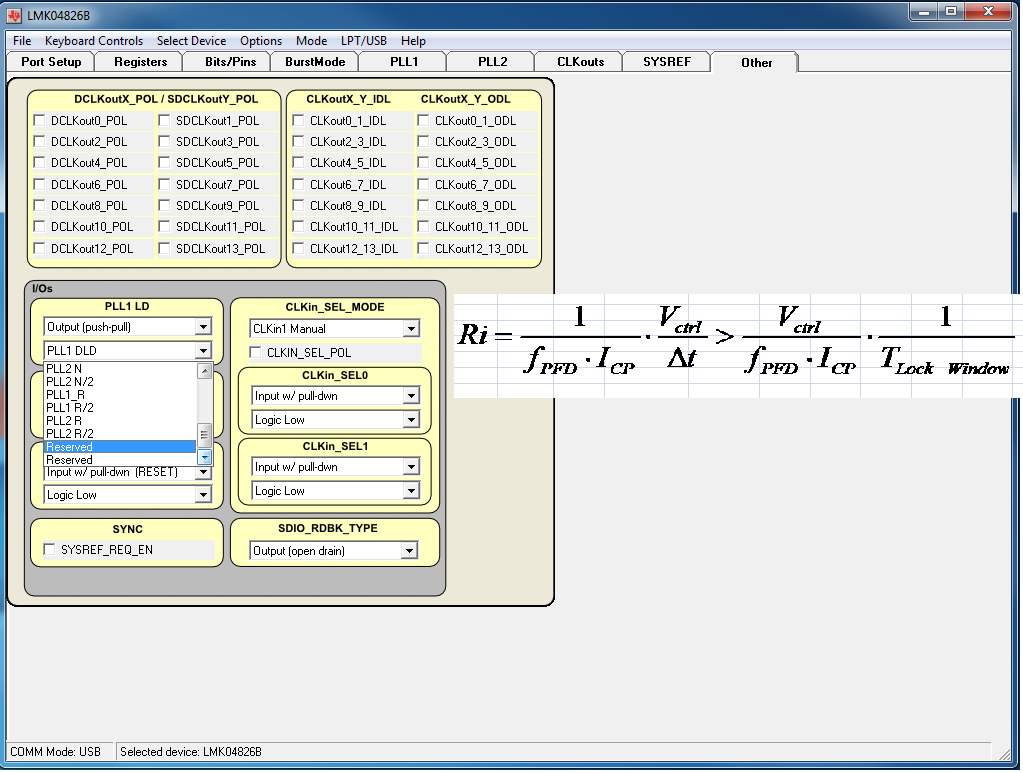Click the dropdown list scroll-up arrow

pos(204,371)
